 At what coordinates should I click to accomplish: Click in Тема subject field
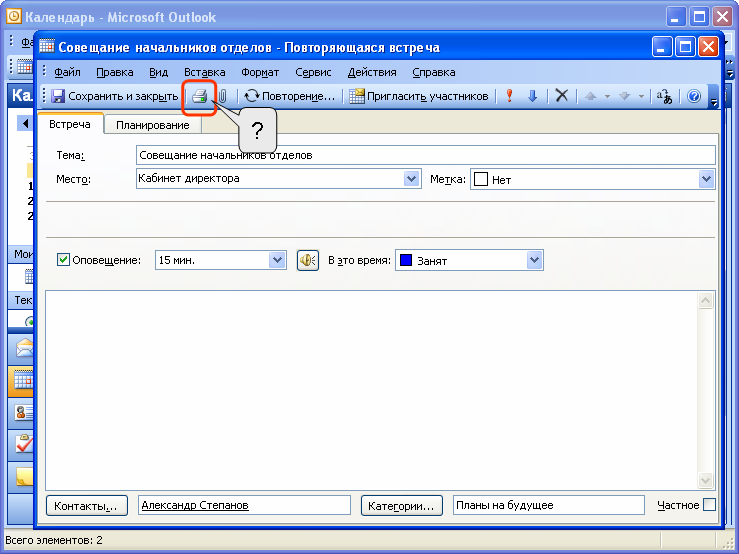(x=426, y=155)
